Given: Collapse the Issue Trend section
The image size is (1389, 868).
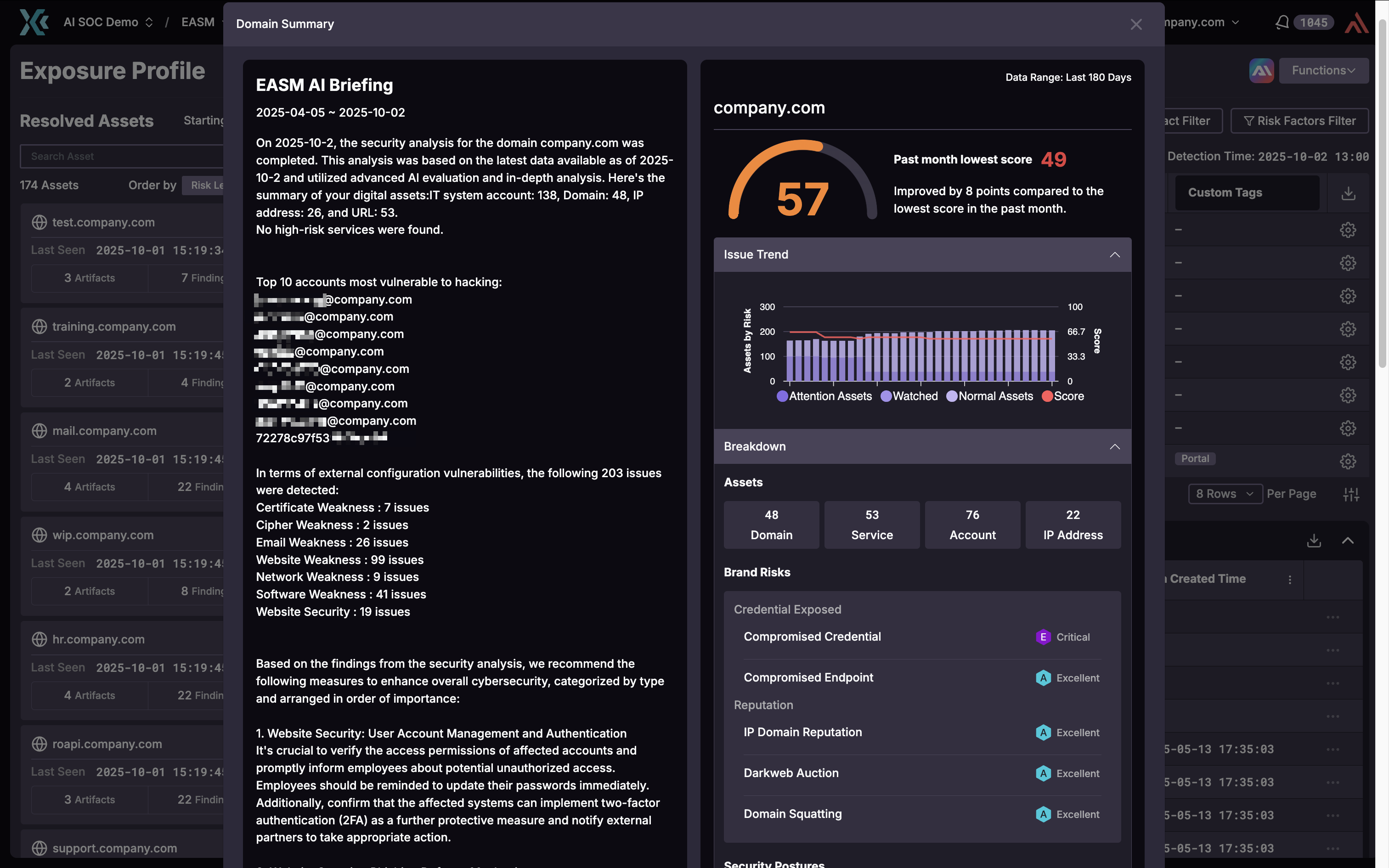Looking at the screenshot, I should [x=1115, y=254].
